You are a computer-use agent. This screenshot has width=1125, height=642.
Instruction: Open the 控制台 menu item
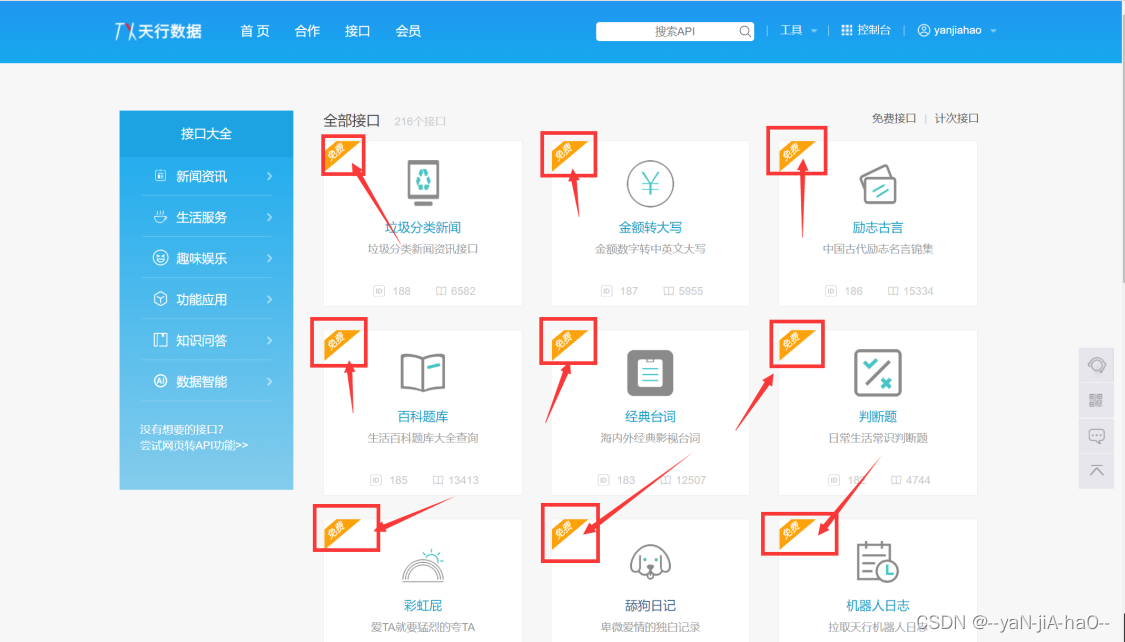[x=874, y=30]
